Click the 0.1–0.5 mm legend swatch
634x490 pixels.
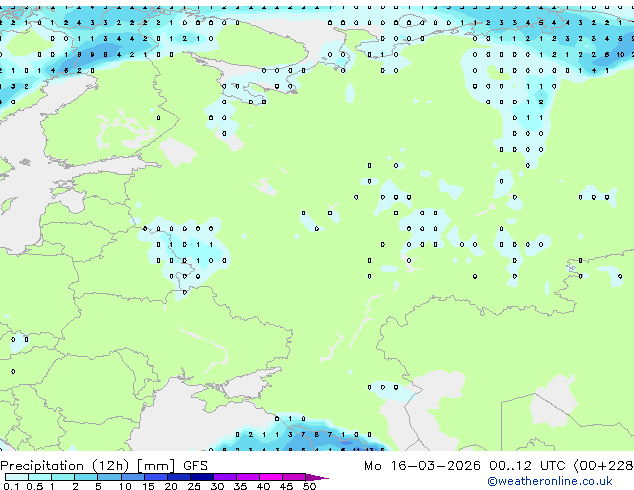[x=17, y=477]
